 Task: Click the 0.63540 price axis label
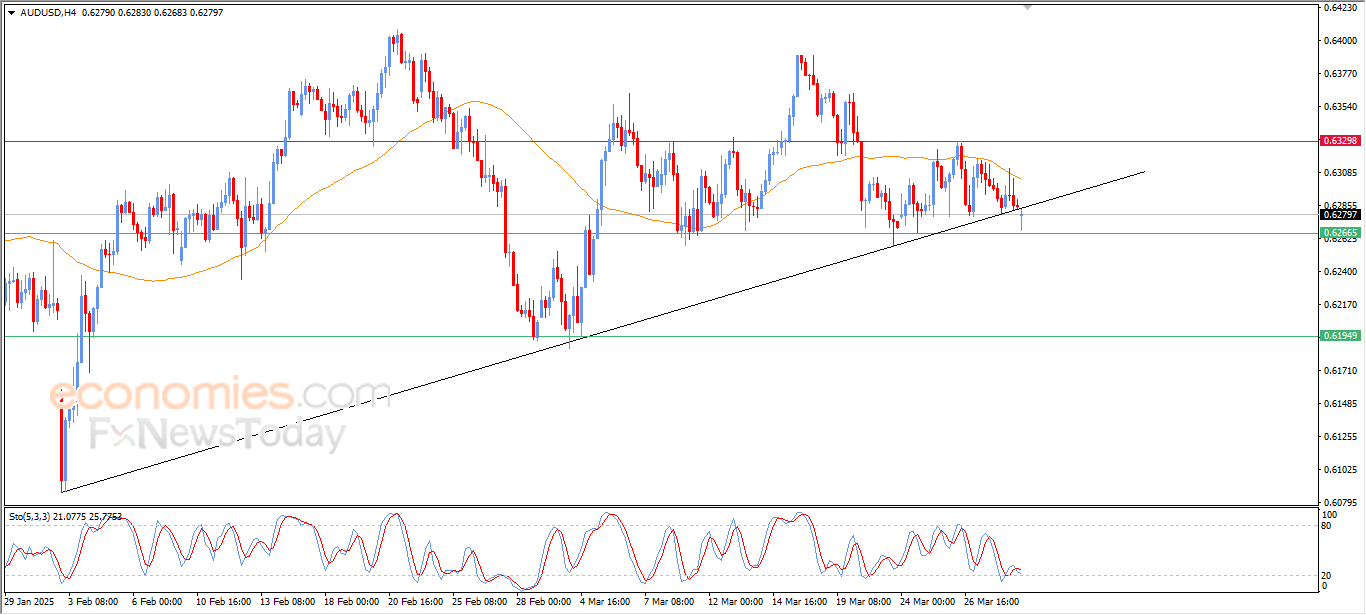(1340, 106)
